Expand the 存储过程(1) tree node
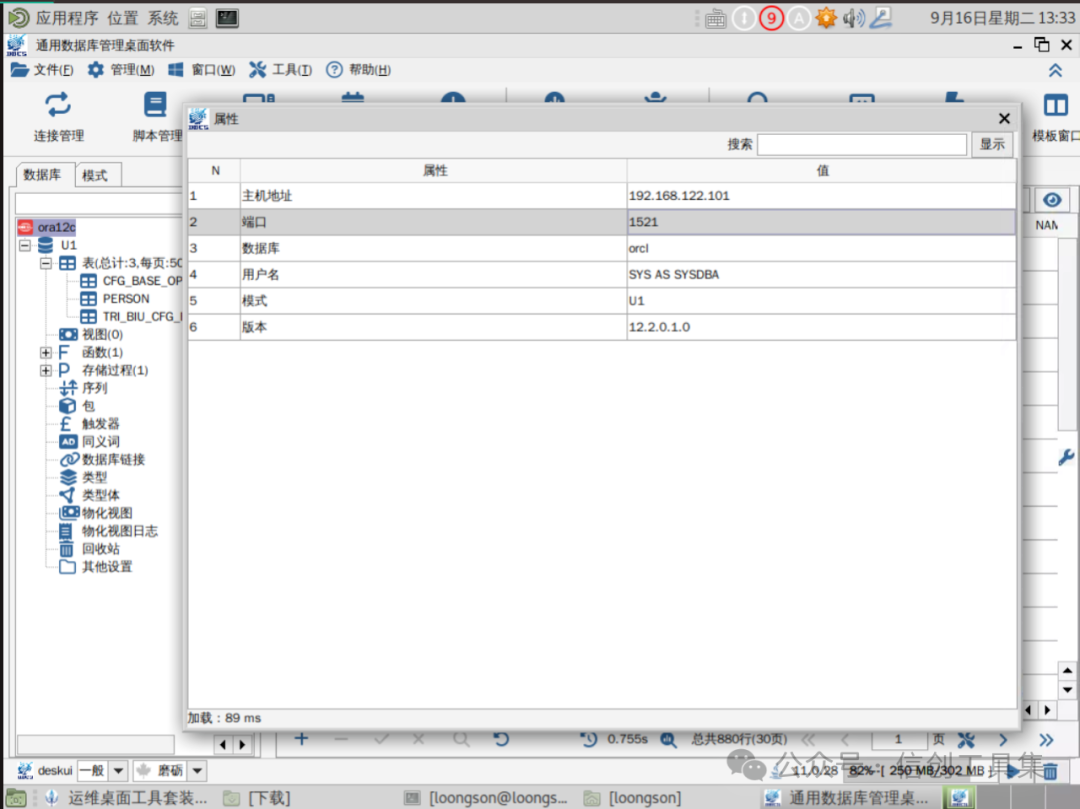The height and width of the screenshot is (809, 1080). [45, 370]
